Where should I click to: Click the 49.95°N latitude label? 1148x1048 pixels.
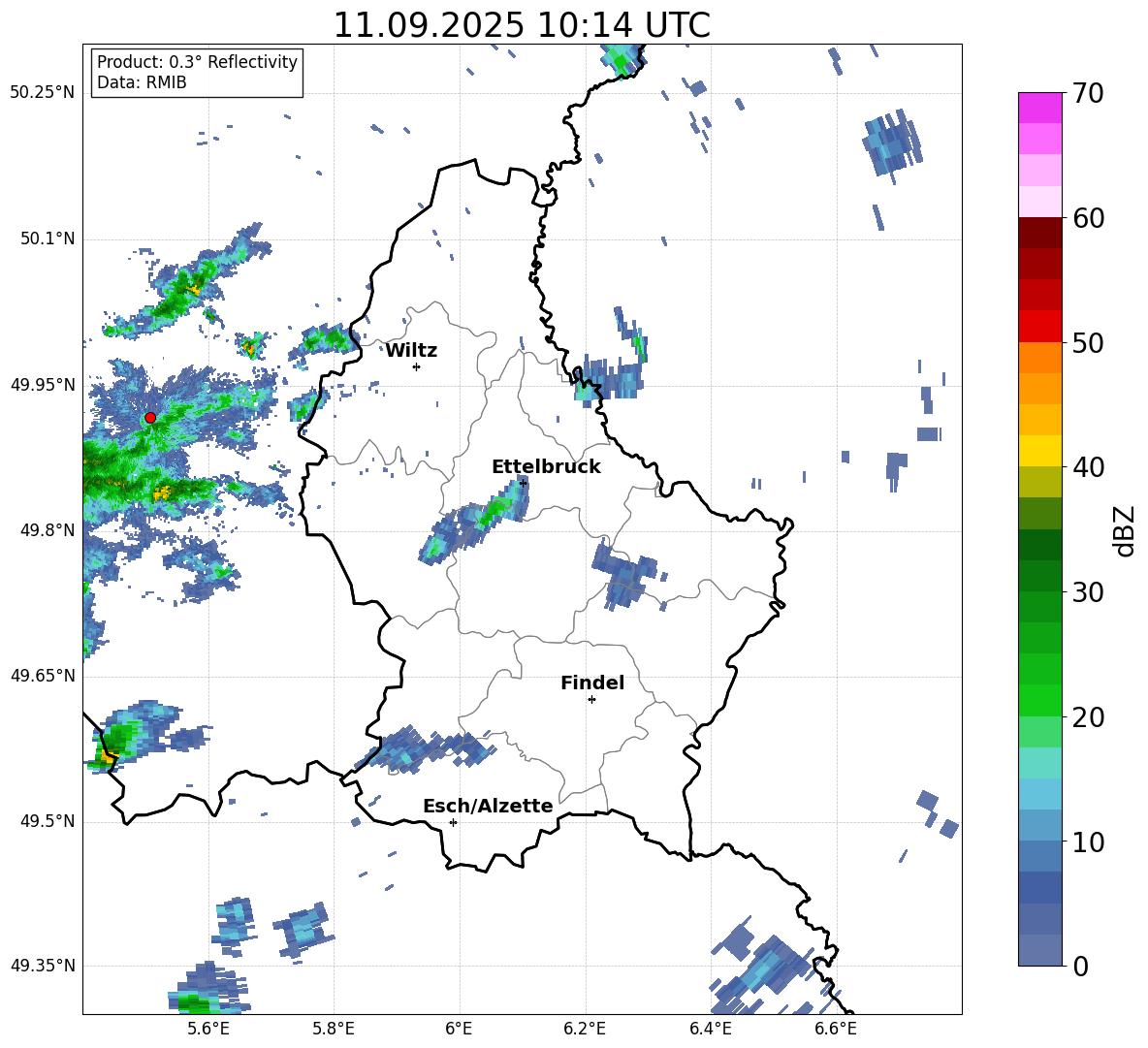click(43, 385)
